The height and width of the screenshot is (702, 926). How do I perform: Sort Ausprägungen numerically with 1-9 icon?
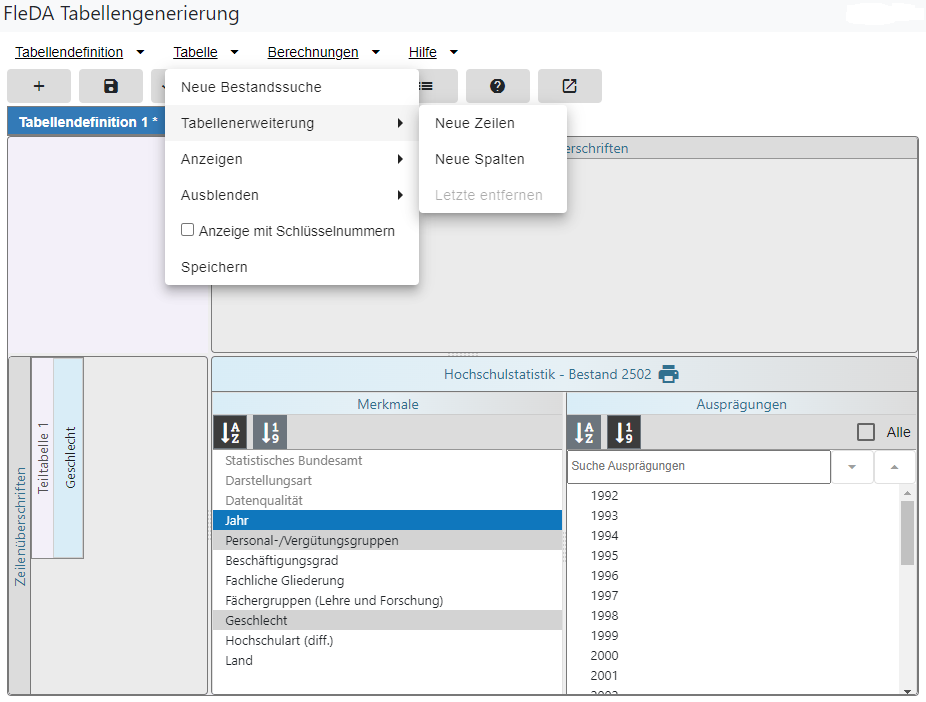click(624, 432)
